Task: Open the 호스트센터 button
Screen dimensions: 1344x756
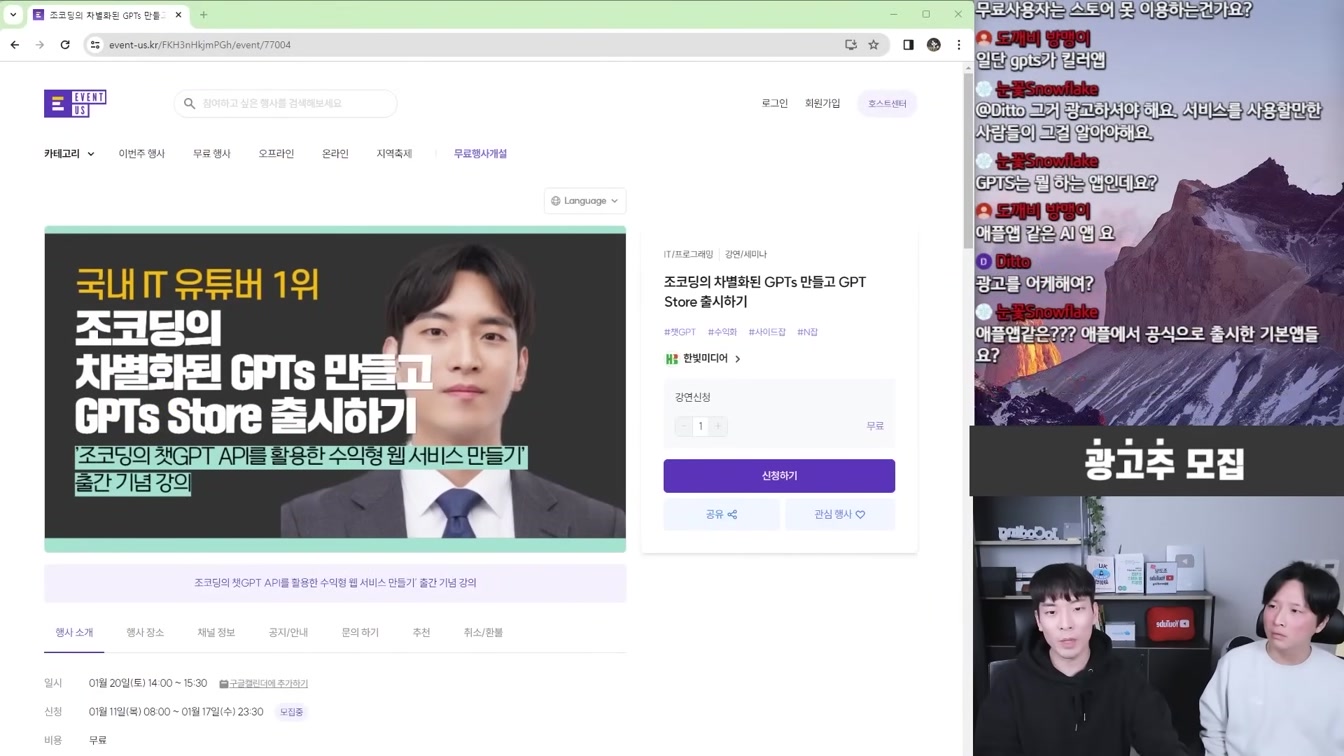Action: coord(887,104)
